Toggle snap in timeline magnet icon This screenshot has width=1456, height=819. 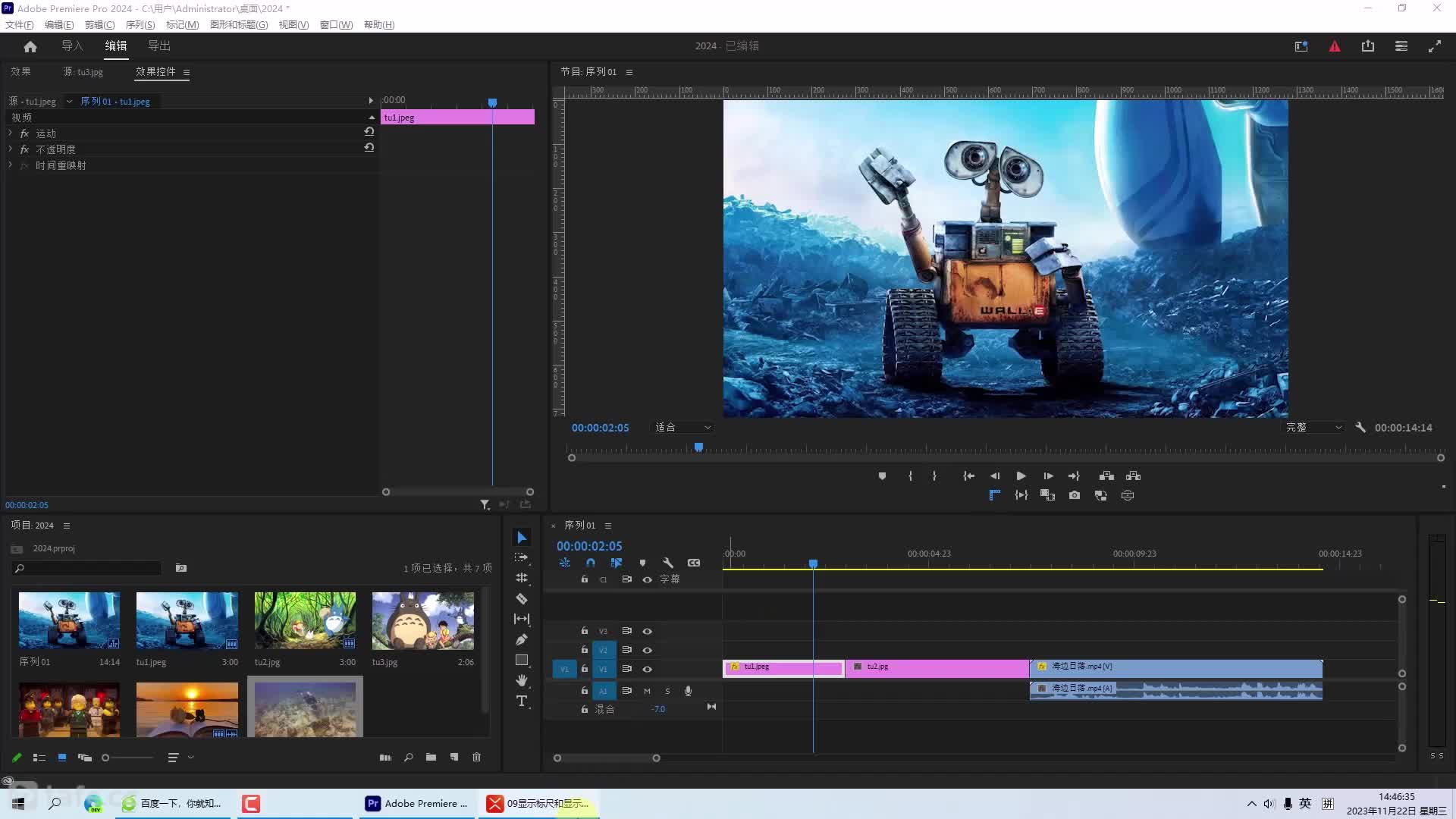click(591, 563)
